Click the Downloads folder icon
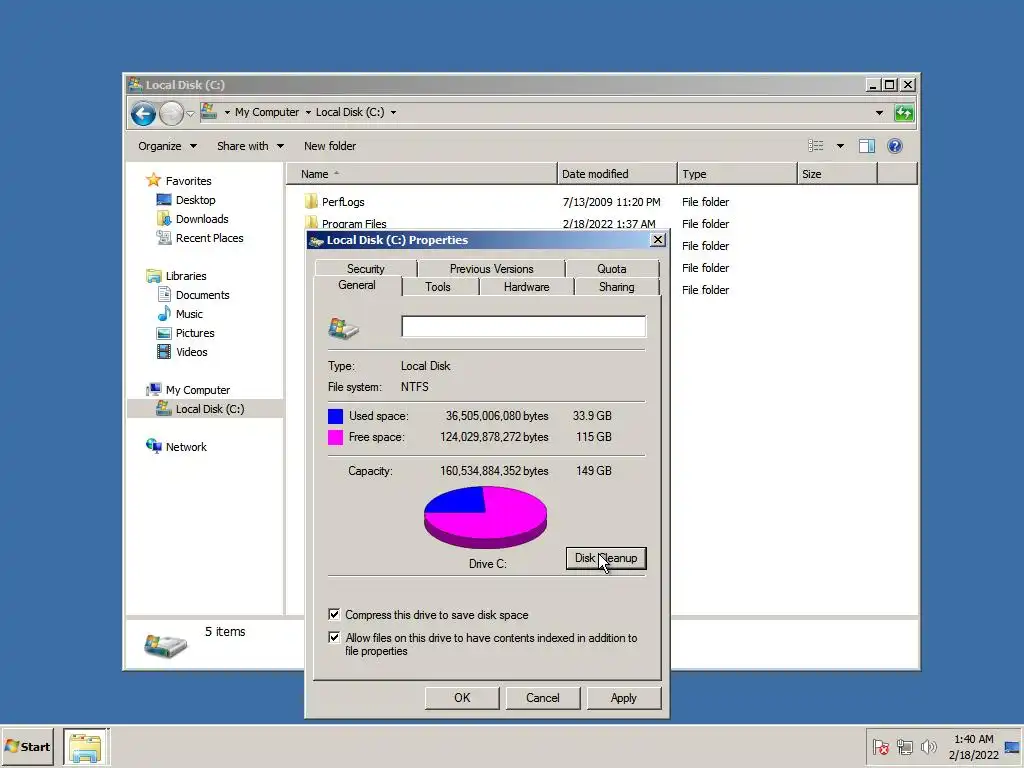 (x=164, y=219)
